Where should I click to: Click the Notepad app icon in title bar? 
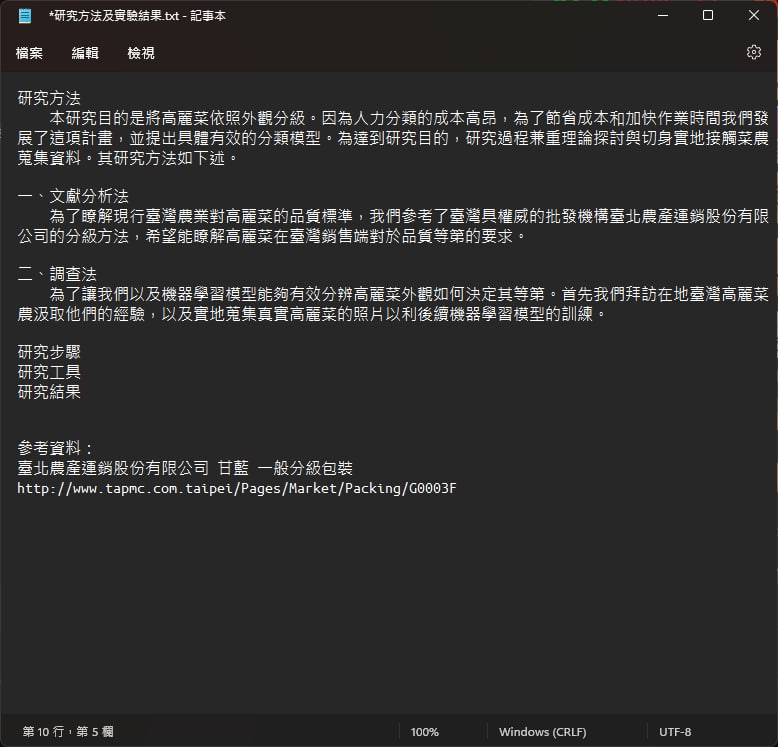pyautogui.click(x=25, y=16)
